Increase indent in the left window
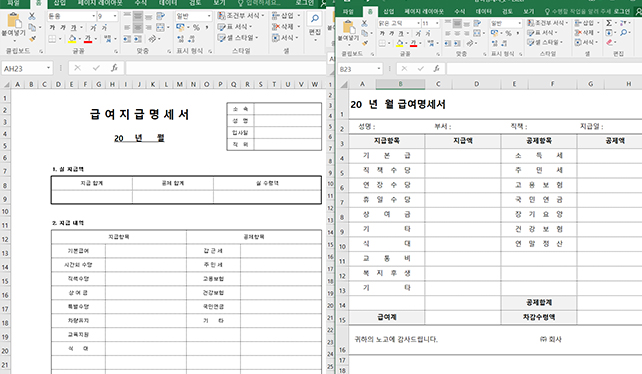The image size is (642, 374). coord(138,39)
